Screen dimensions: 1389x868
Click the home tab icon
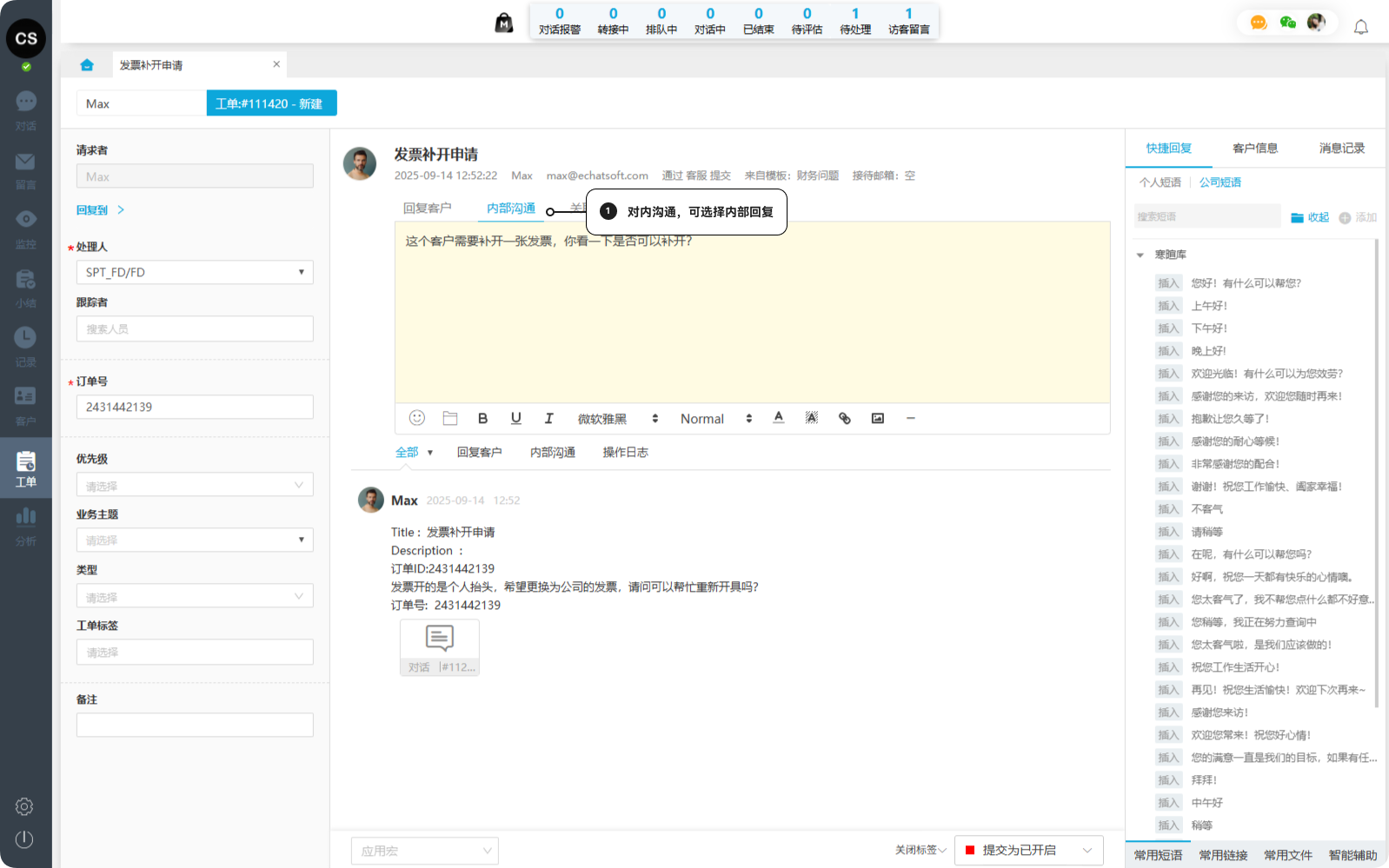click(87, 65)
